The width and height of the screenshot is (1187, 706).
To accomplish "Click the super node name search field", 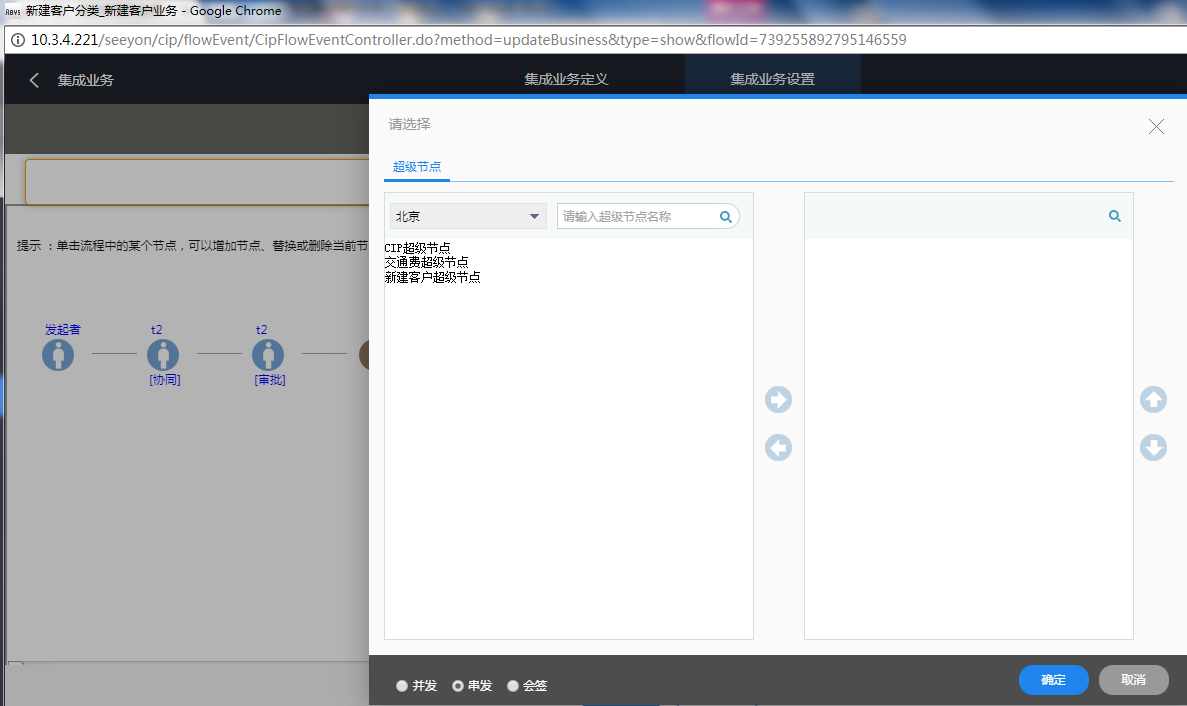I will (638, 217).
